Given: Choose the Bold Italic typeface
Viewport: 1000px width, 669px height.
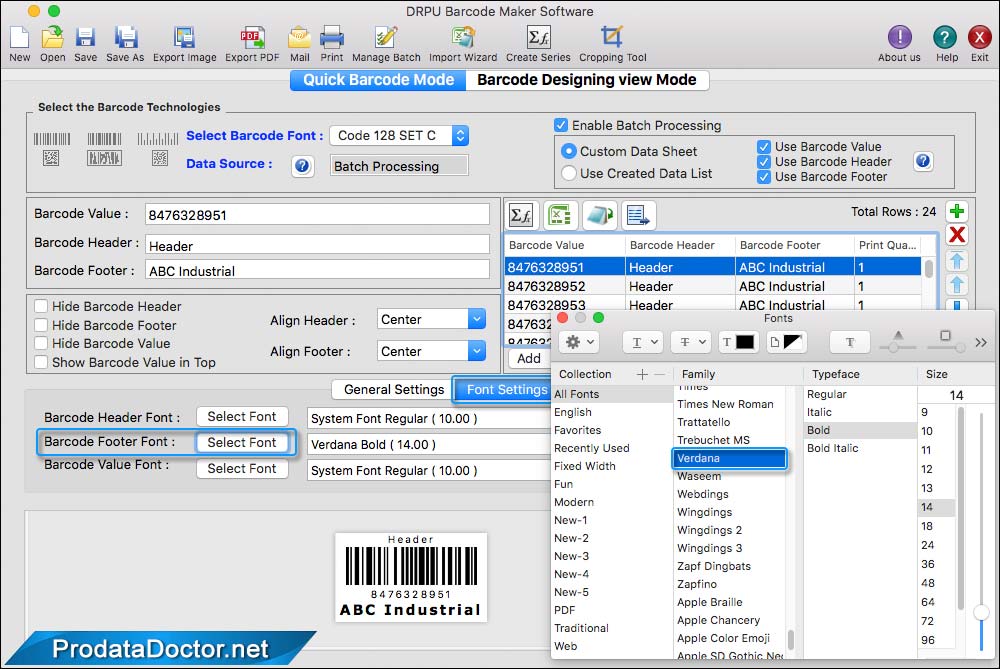Looking at the screenshot, I should coord(832,448).
